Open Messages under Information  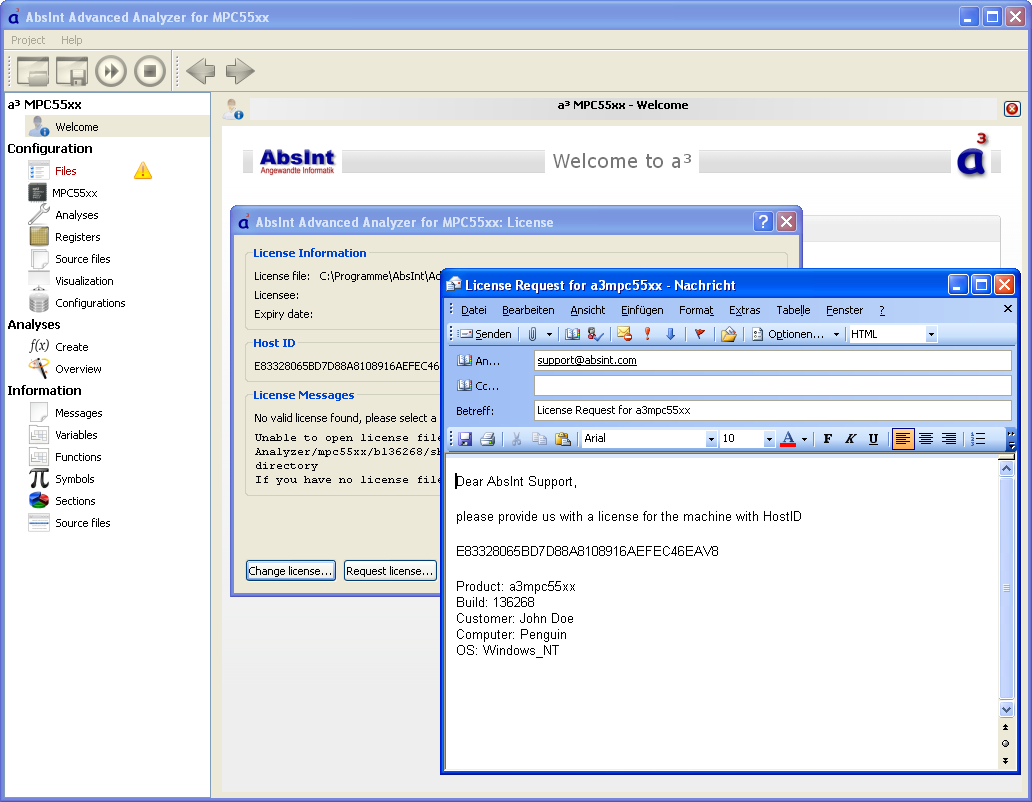click(x=78, y=413)
